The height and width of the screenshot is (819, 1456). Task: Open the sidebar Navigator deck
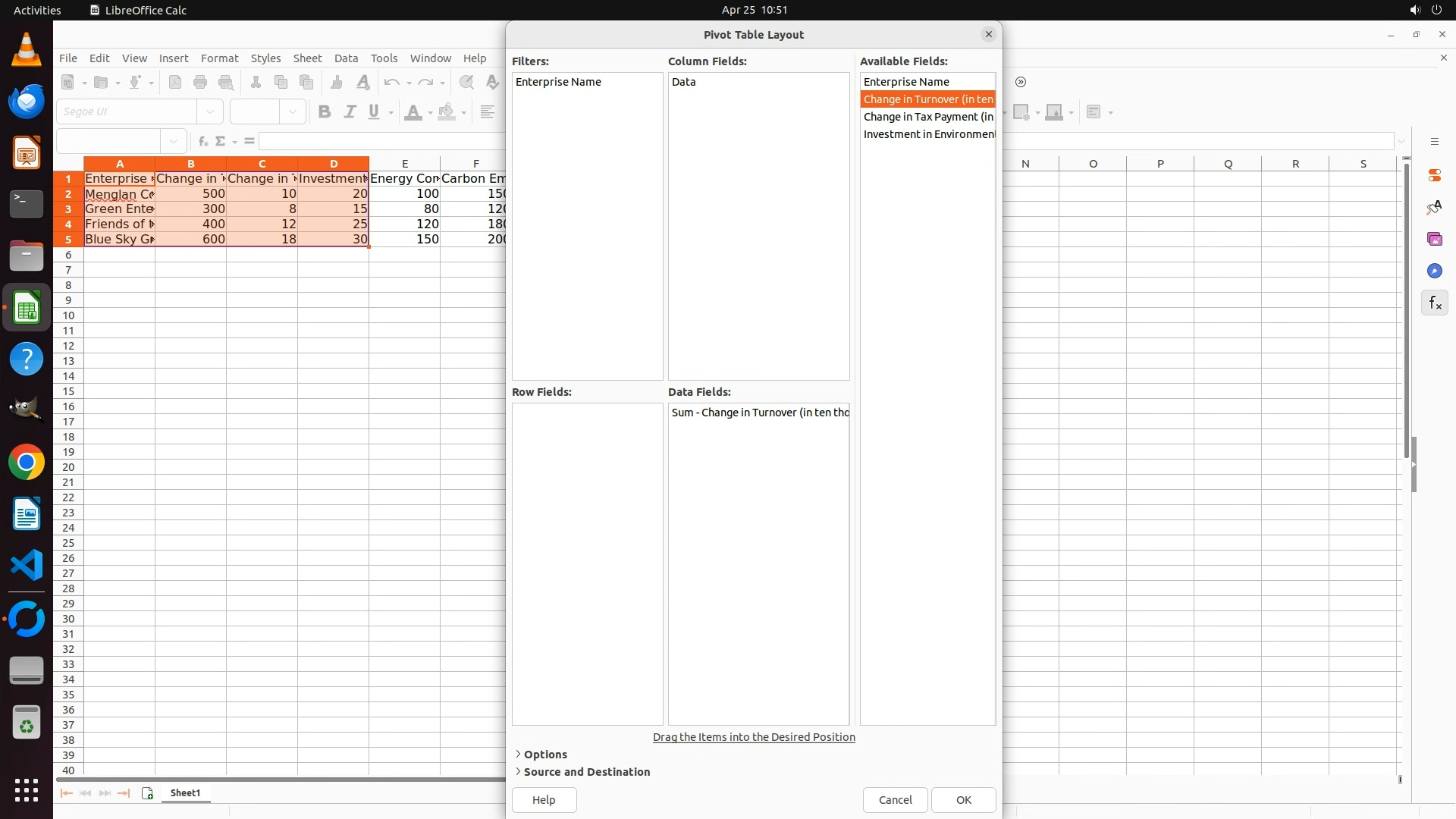point(1434,271)
